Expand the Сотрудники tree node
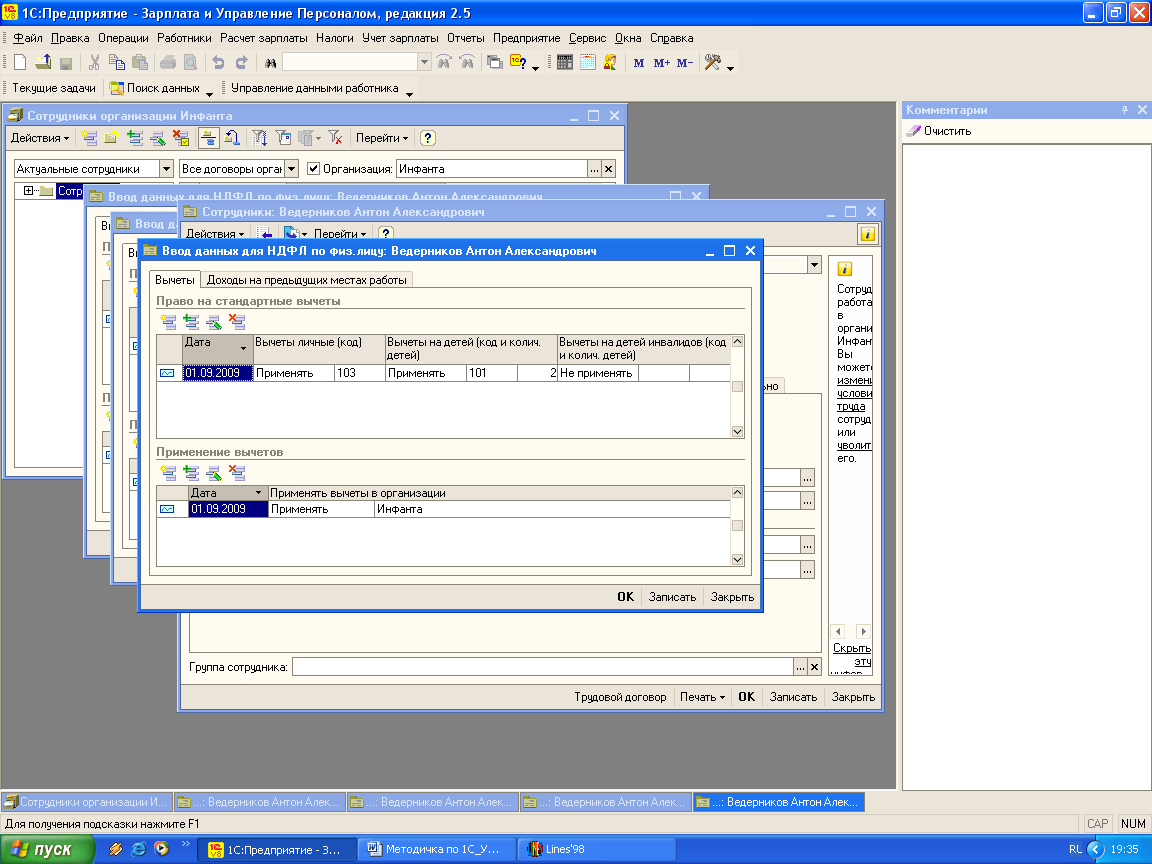 pos(29,191)
